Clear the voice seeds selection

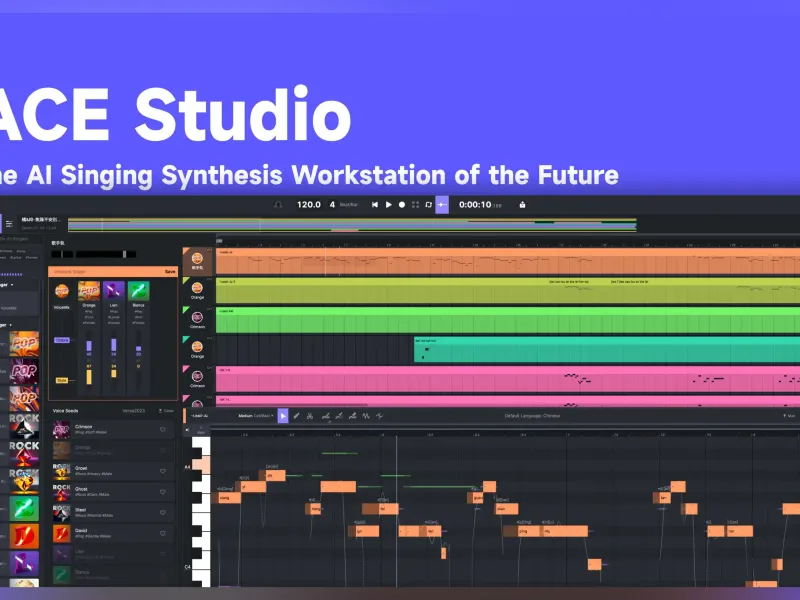tap(166, 411)
